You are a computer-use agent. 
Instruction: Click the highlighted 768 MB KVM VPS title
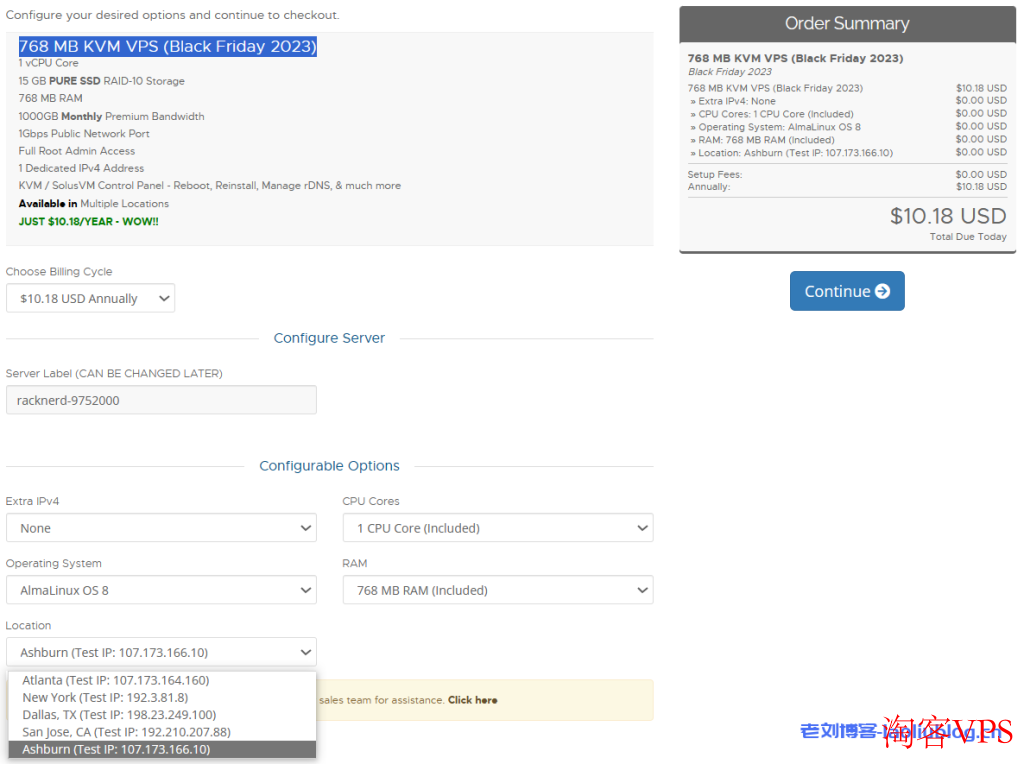[x=168, y=46]
